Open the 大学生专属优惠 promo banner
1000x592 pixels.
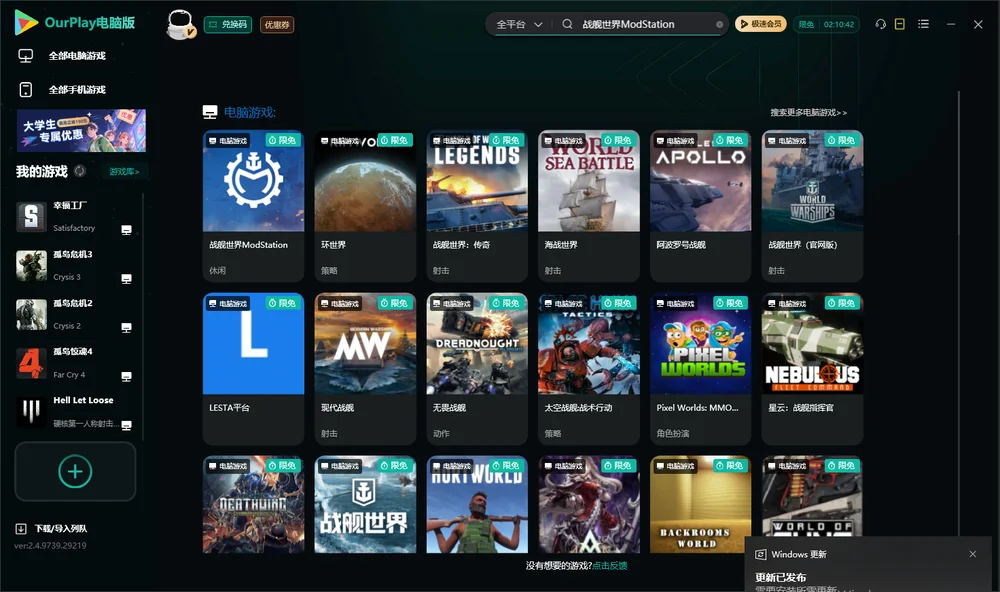pyautogui.click(x=82, y=130)
